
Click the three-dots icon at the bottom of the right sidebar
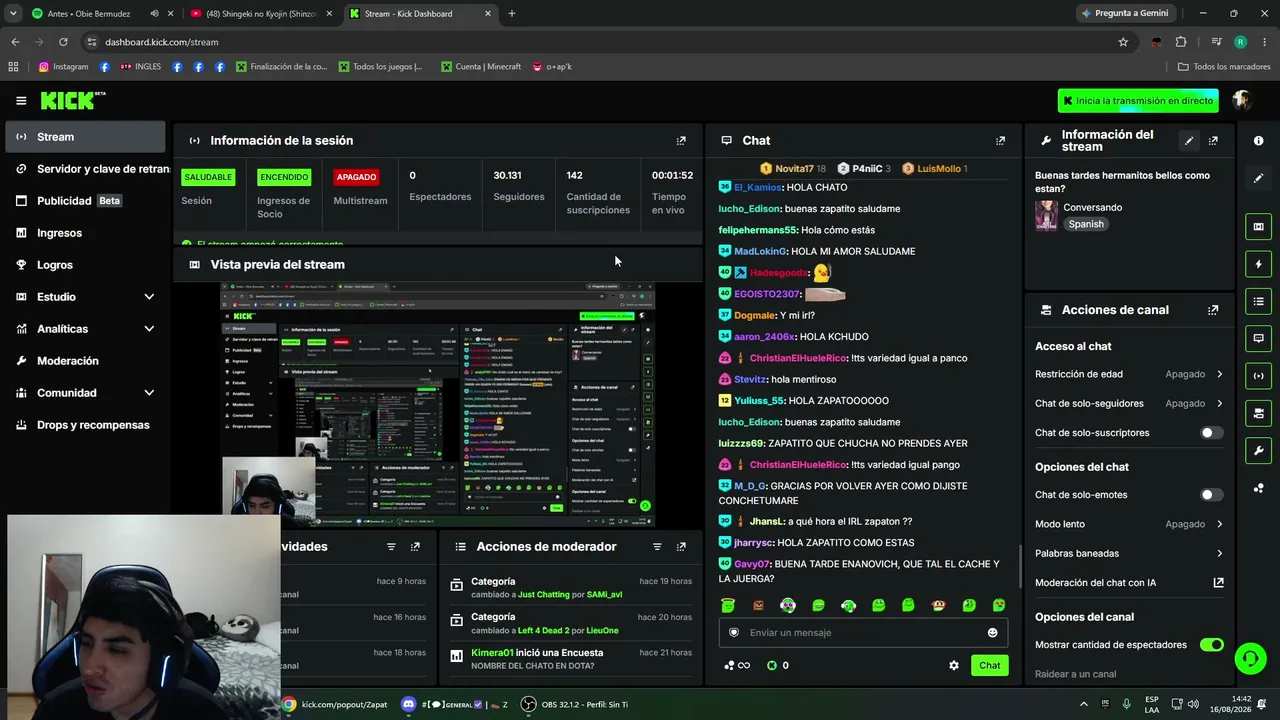coord(1259,488)
